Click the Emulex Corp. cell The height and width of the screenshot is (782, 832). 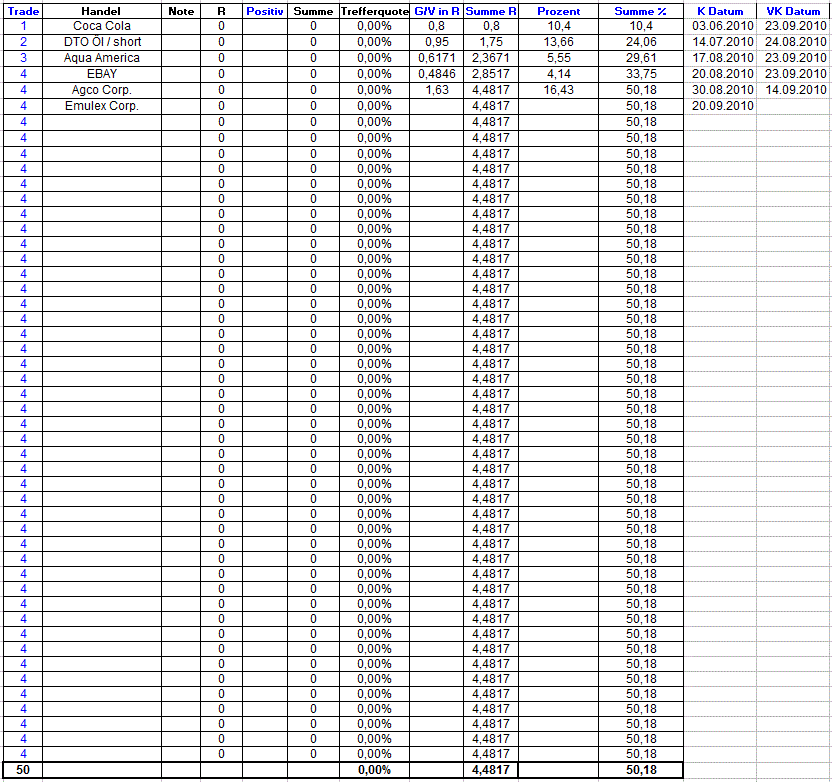(x=102, y=106)
